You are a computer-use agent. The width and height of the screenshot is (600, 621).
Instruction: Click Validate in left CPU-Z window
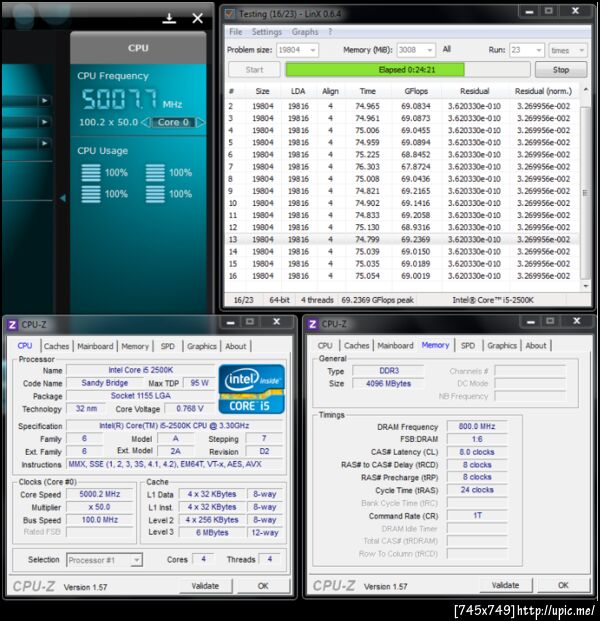(x=206, y=586)
